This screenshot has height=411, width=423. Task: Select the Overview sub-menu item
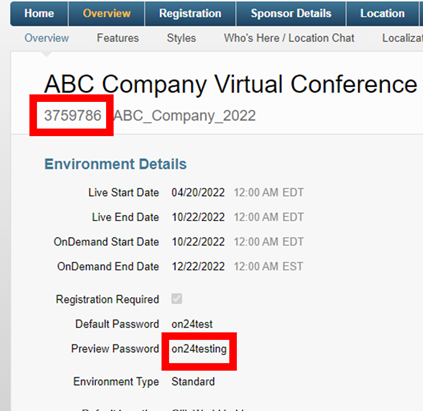tap(47, 38)
